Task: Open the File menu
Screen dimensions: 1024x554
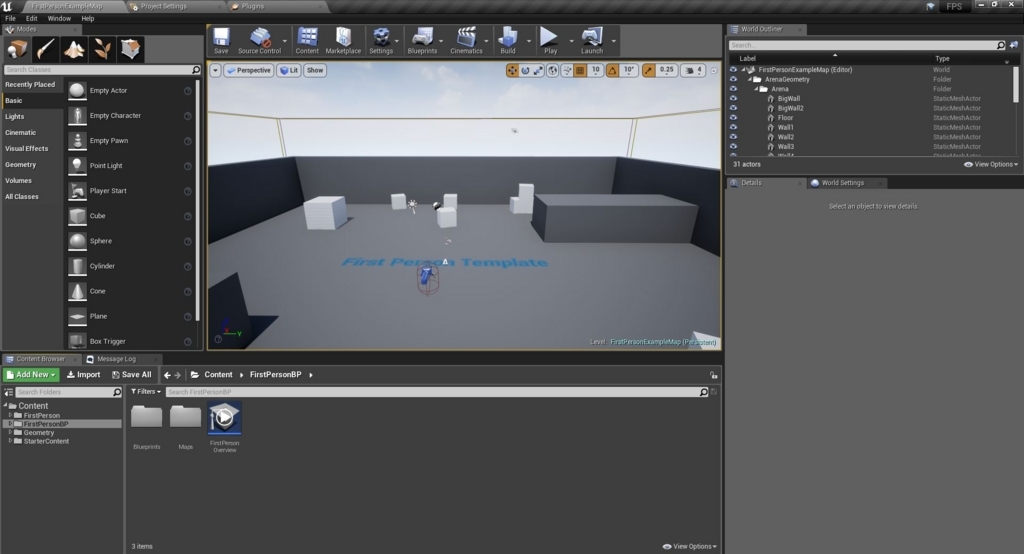Action: (x=10, y=18)
